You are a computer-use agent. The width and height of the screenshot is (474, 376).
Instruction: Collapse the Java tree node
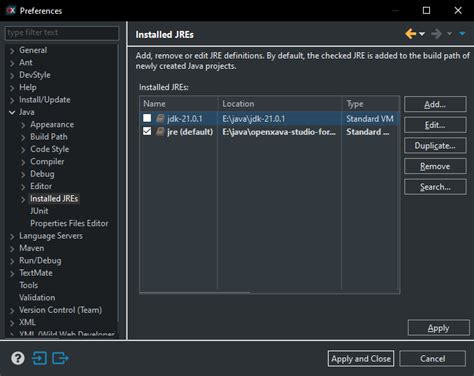12,112
